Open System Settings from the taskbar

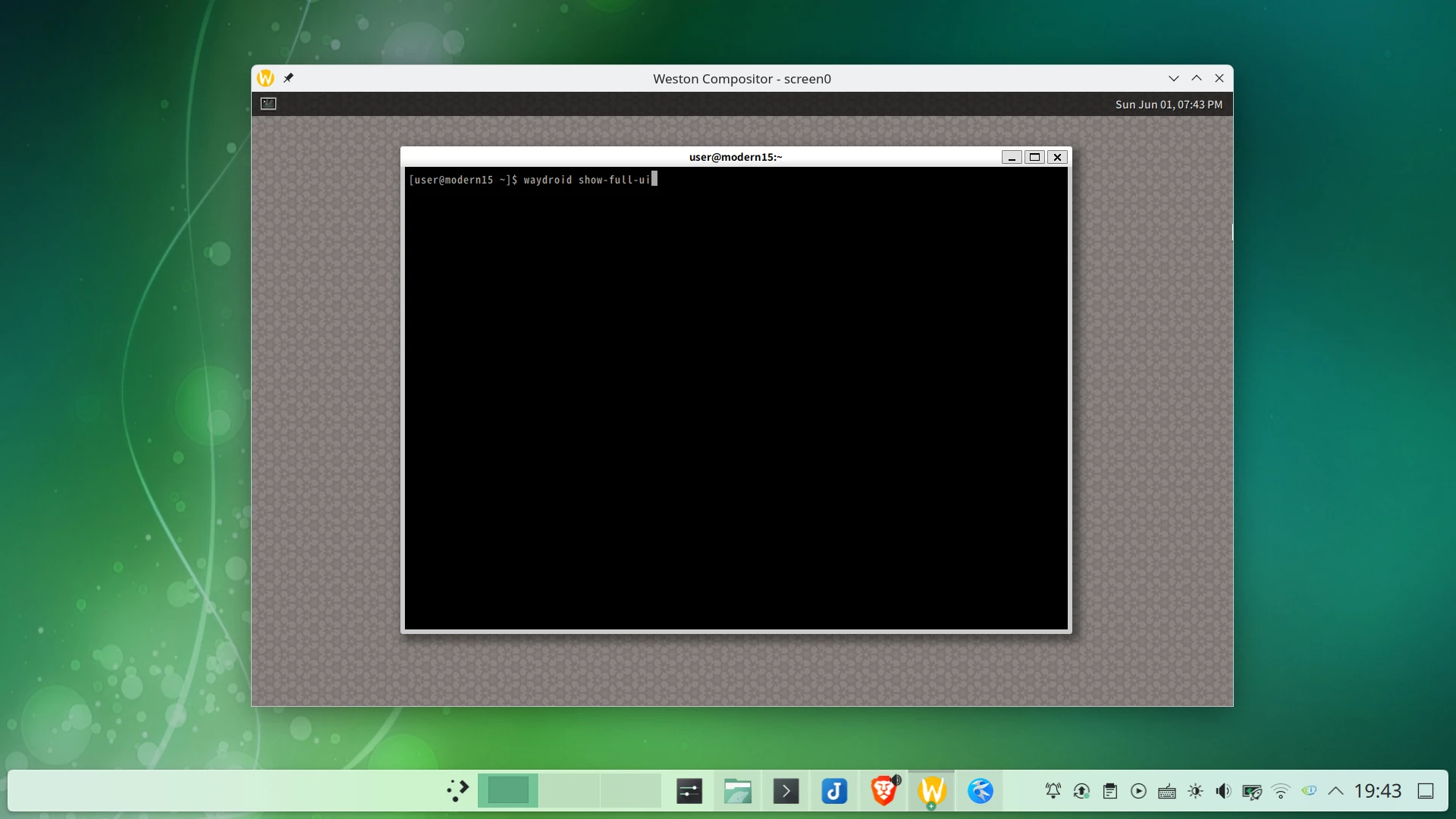(689, 791)
